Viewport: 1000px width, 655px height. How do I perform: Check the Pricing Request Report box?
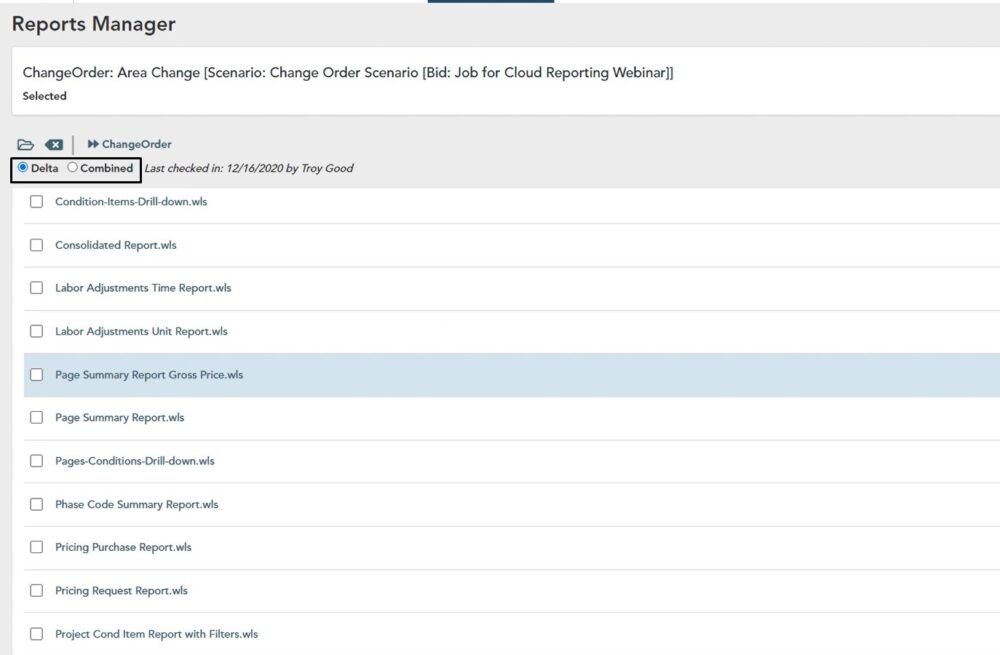[36, 591]
